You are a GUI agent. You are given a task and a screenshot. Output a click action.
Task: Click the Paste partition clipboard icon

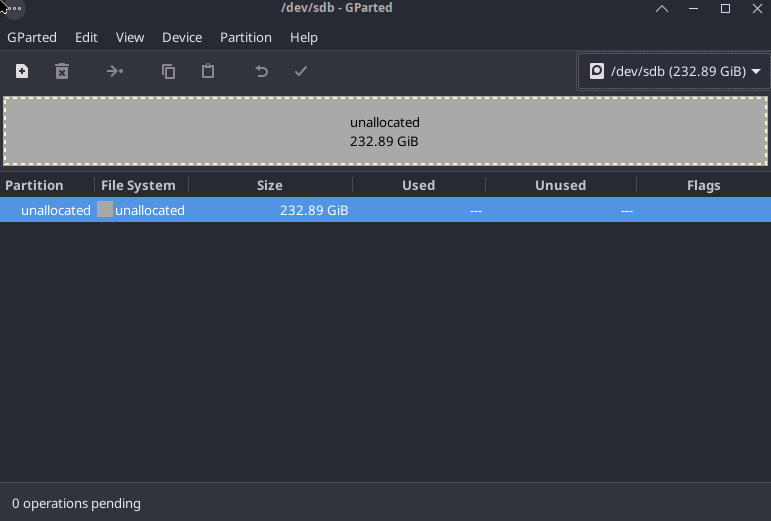208,71
